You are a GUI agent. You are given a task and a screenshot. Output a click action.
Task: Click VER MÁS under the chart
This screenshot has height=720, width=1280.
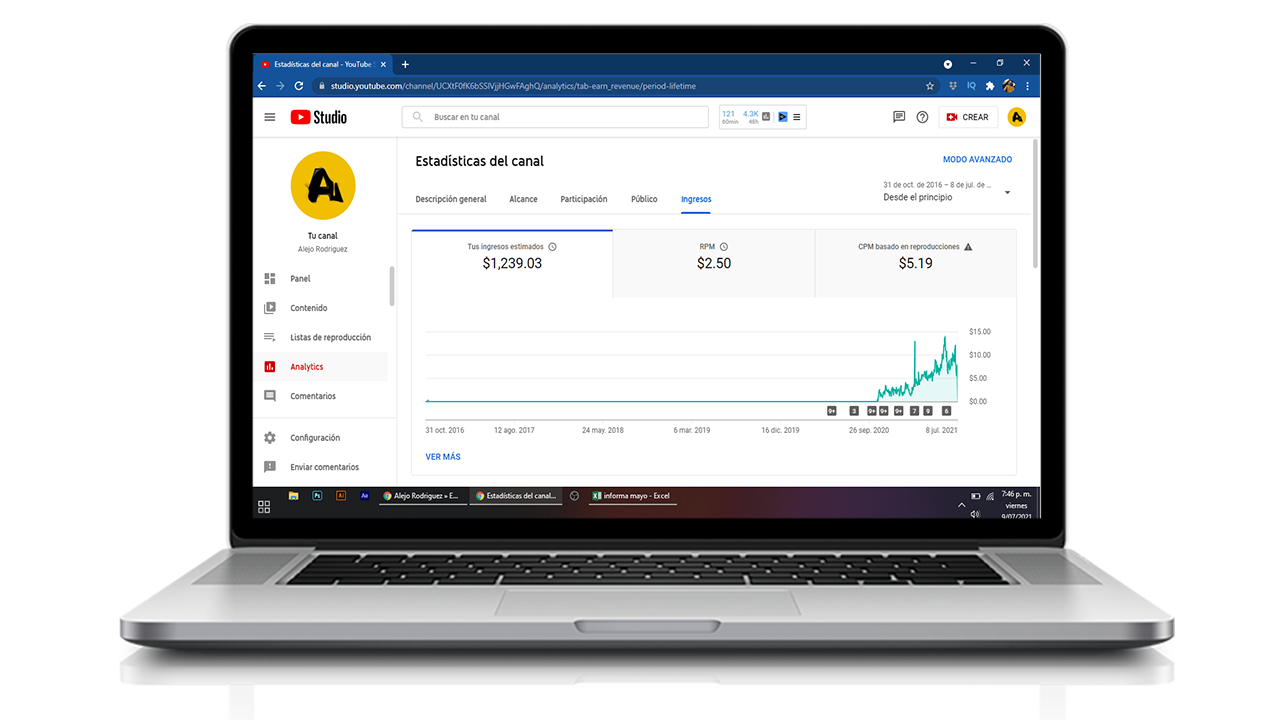tap(443, 457)
